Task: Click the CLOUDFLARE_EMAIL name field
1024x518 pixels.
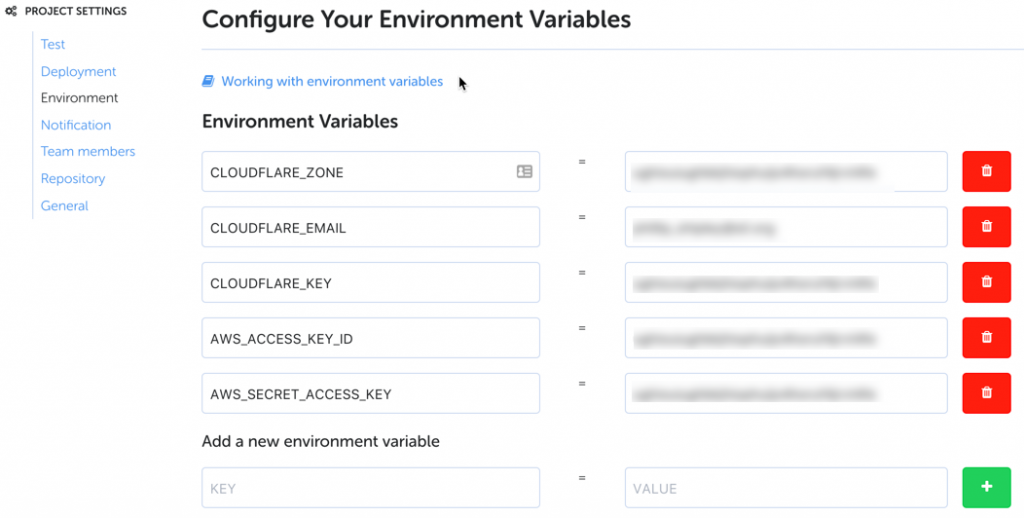Action: 370,227
